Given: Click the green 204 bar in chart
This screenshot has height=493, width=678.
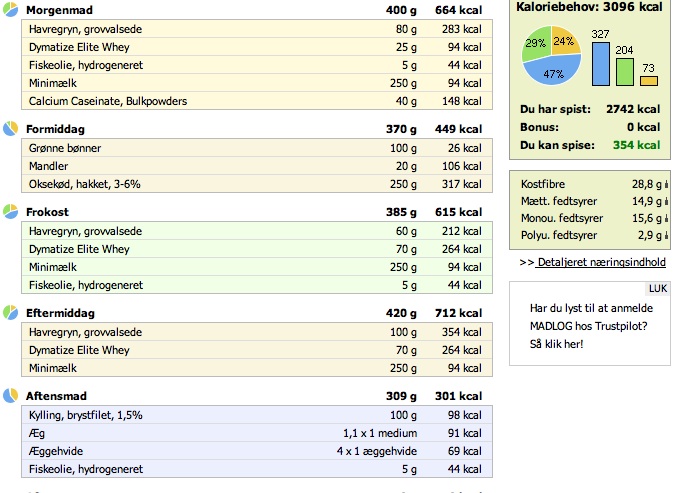Looking at the screenshot, I should (x=625, y=72).
